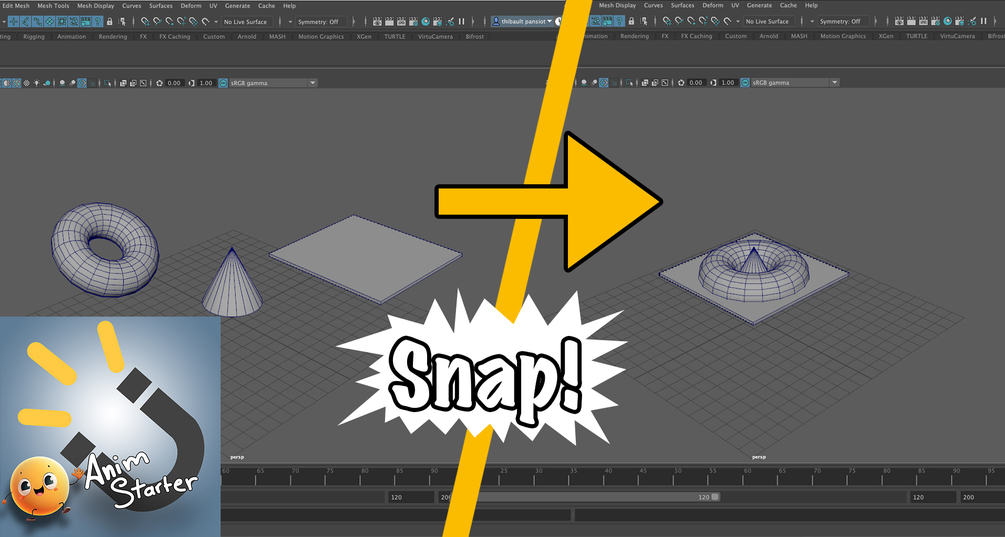
Task: Enable Snap to points magnet, left screenshot
Action: 169,21
